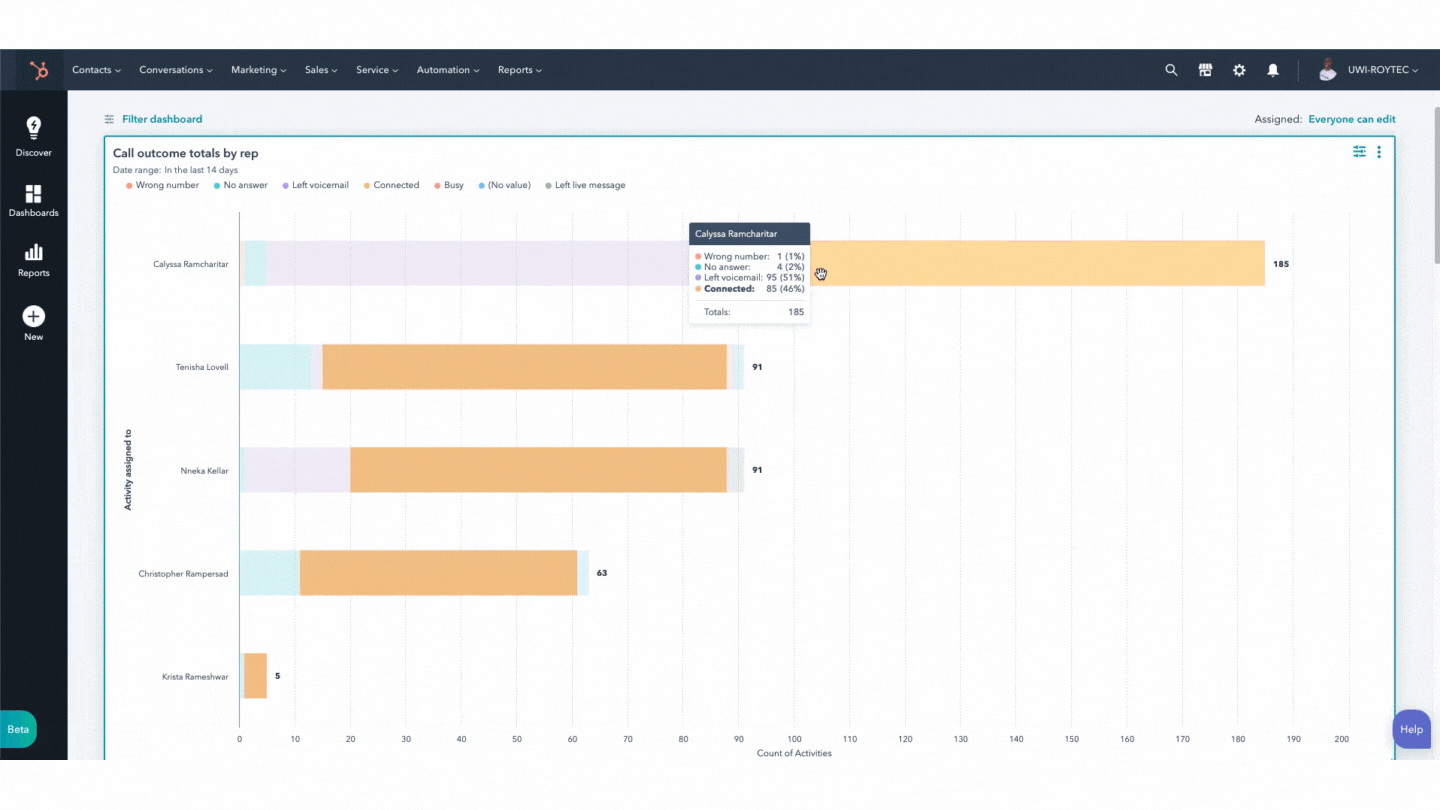Click the HubSpot sprocket logo
This screenshot has width=1440, height=810.
tap(39, 70)
